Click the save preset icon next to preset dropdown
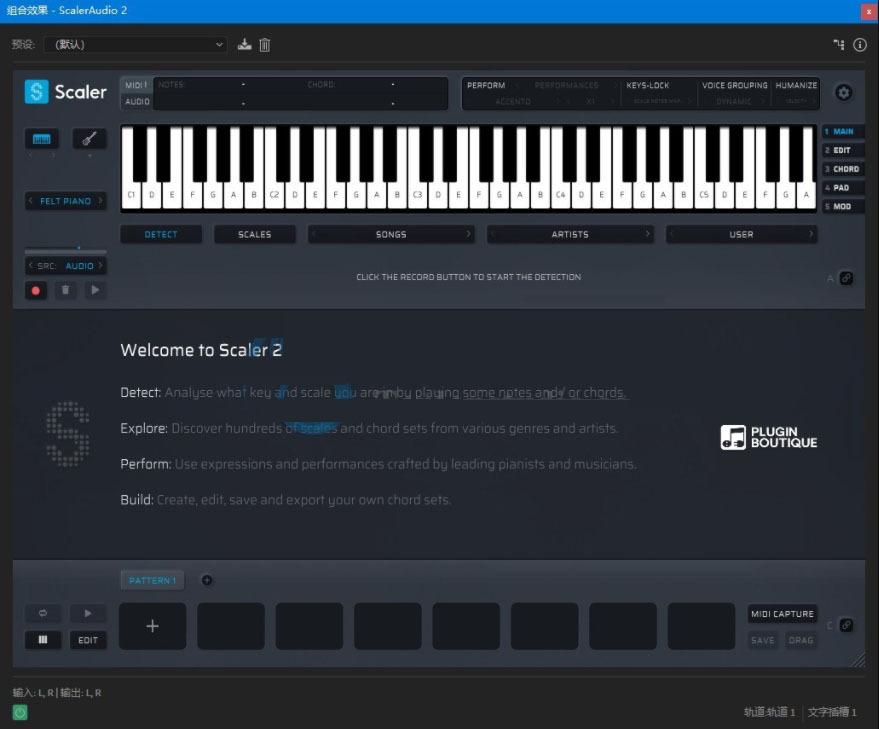This screenshot has height=729, width=879. pos(244,44)
